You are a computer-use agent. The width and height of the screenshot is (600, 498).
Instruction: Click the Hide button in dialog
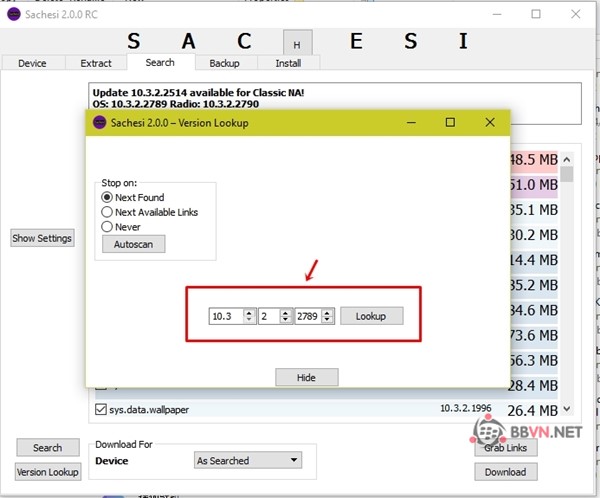point(306,377)
